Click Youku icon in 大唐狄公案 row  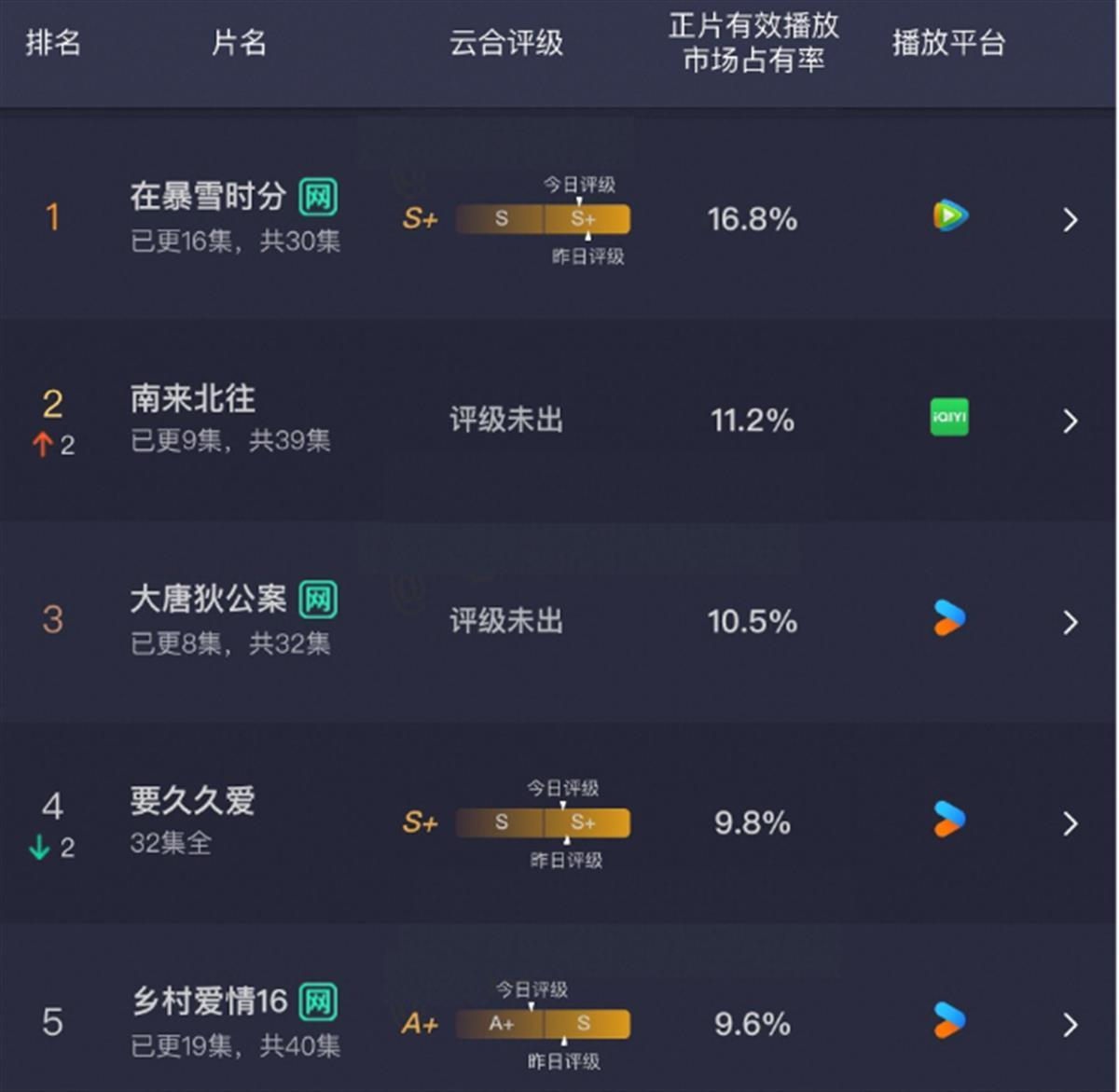tap(949, 618)
